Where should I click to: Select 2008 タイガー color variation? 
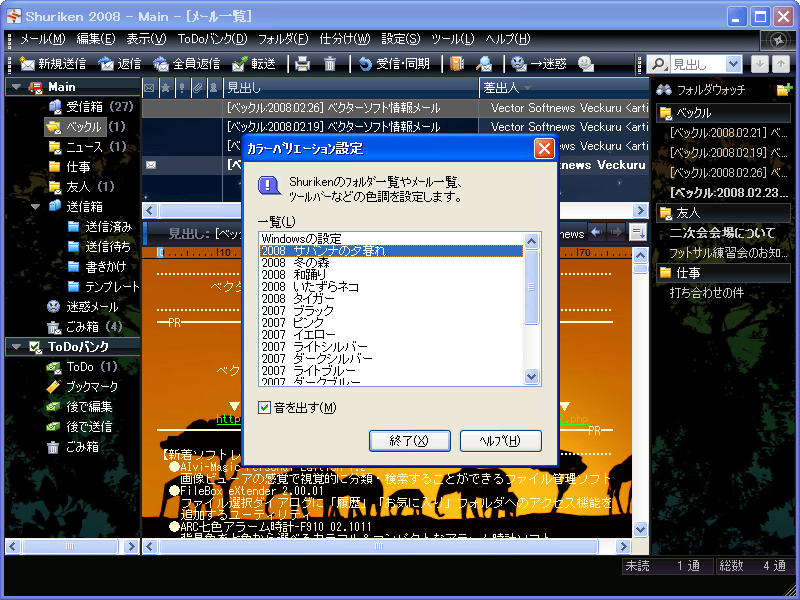coord(391,299)
